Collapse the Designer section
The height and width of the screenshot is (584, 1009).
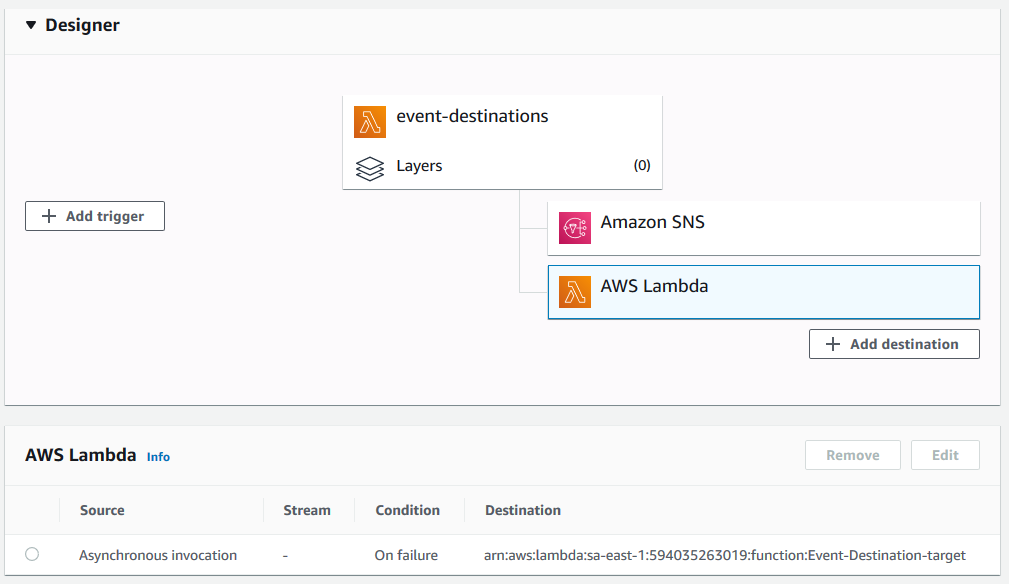pyautogui.click(x=30, y=24)
